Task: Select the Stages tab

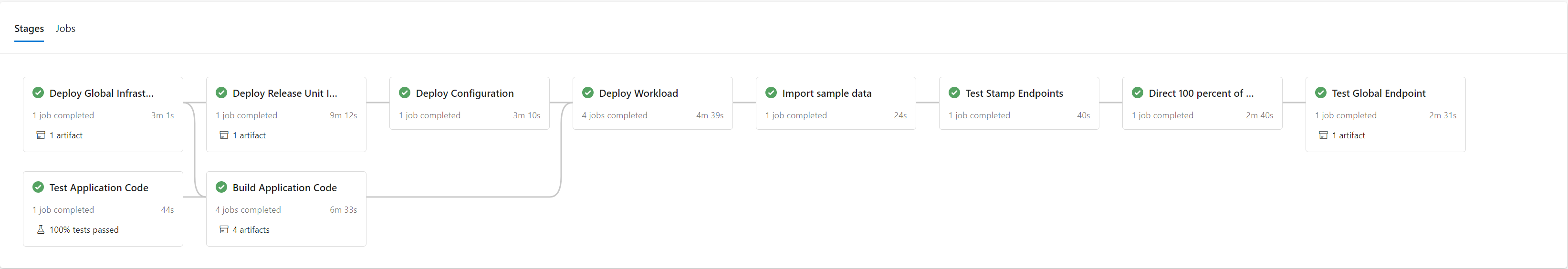Action: click(29, 29)
